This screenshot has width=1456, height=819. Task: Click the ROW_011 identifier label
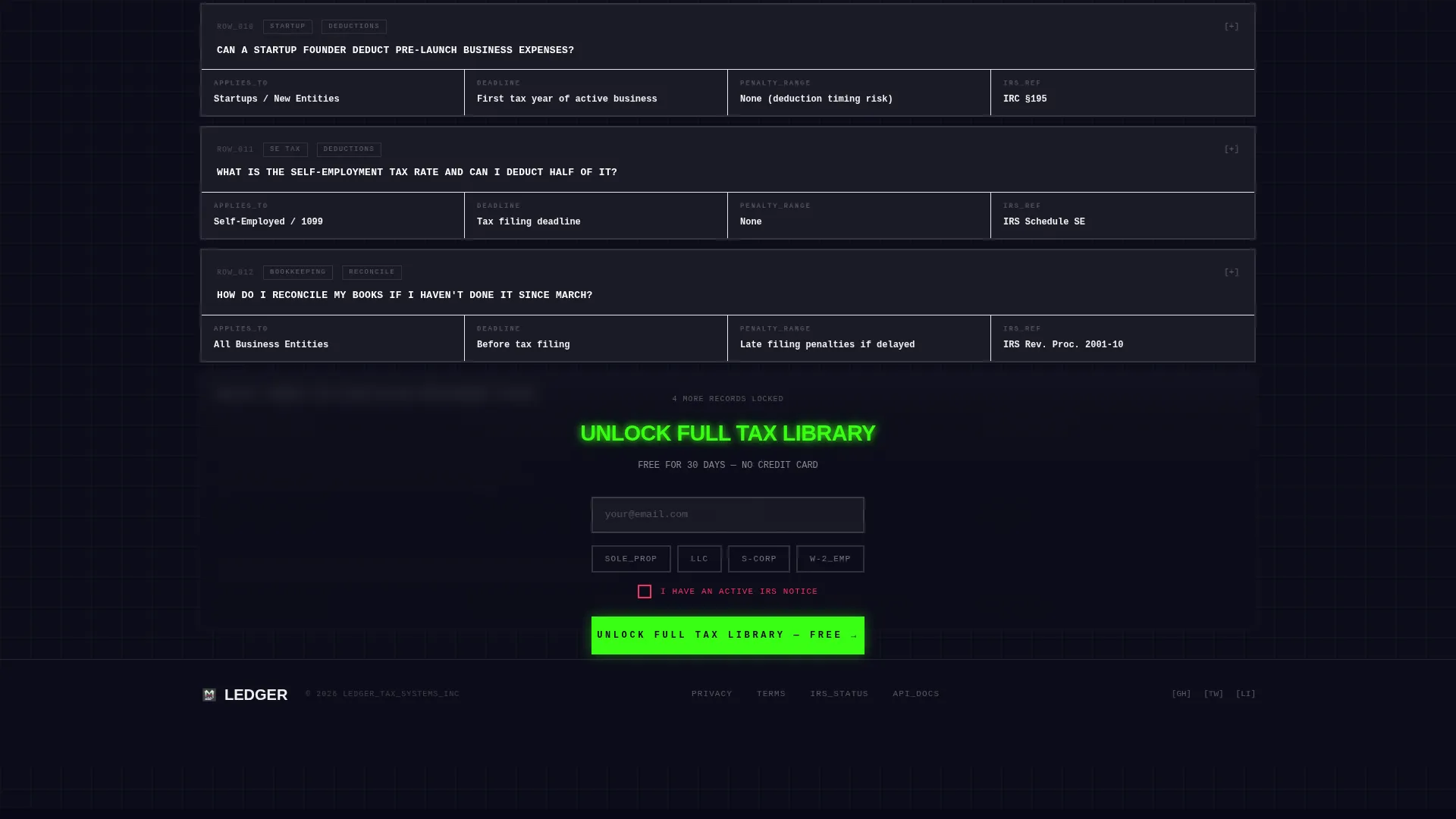pos(235,149)
